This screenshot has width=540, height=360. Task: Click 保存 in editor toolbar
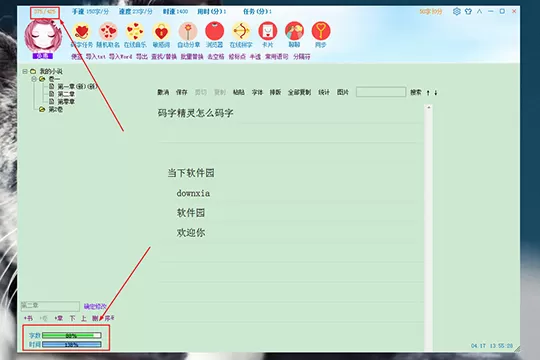(x=181, y=92)
